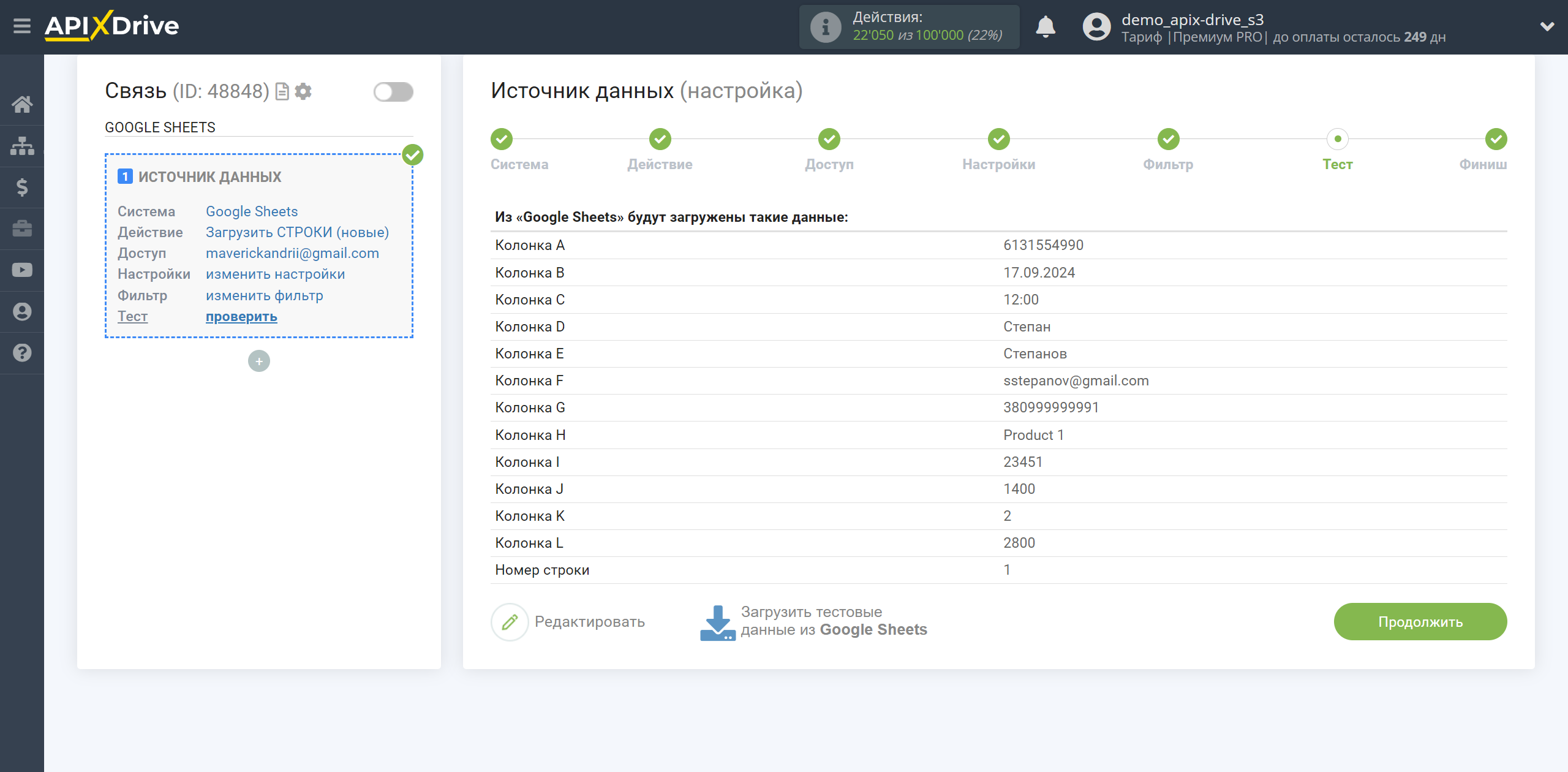Click the account avatar icon

[1096, 27]
